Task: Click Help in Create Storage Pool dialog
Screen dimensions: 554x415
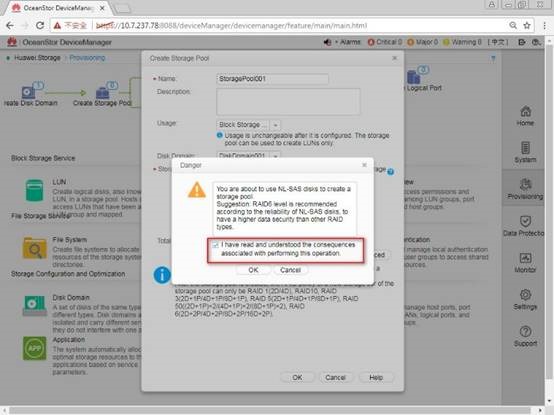Action: (x=376, y=378)
